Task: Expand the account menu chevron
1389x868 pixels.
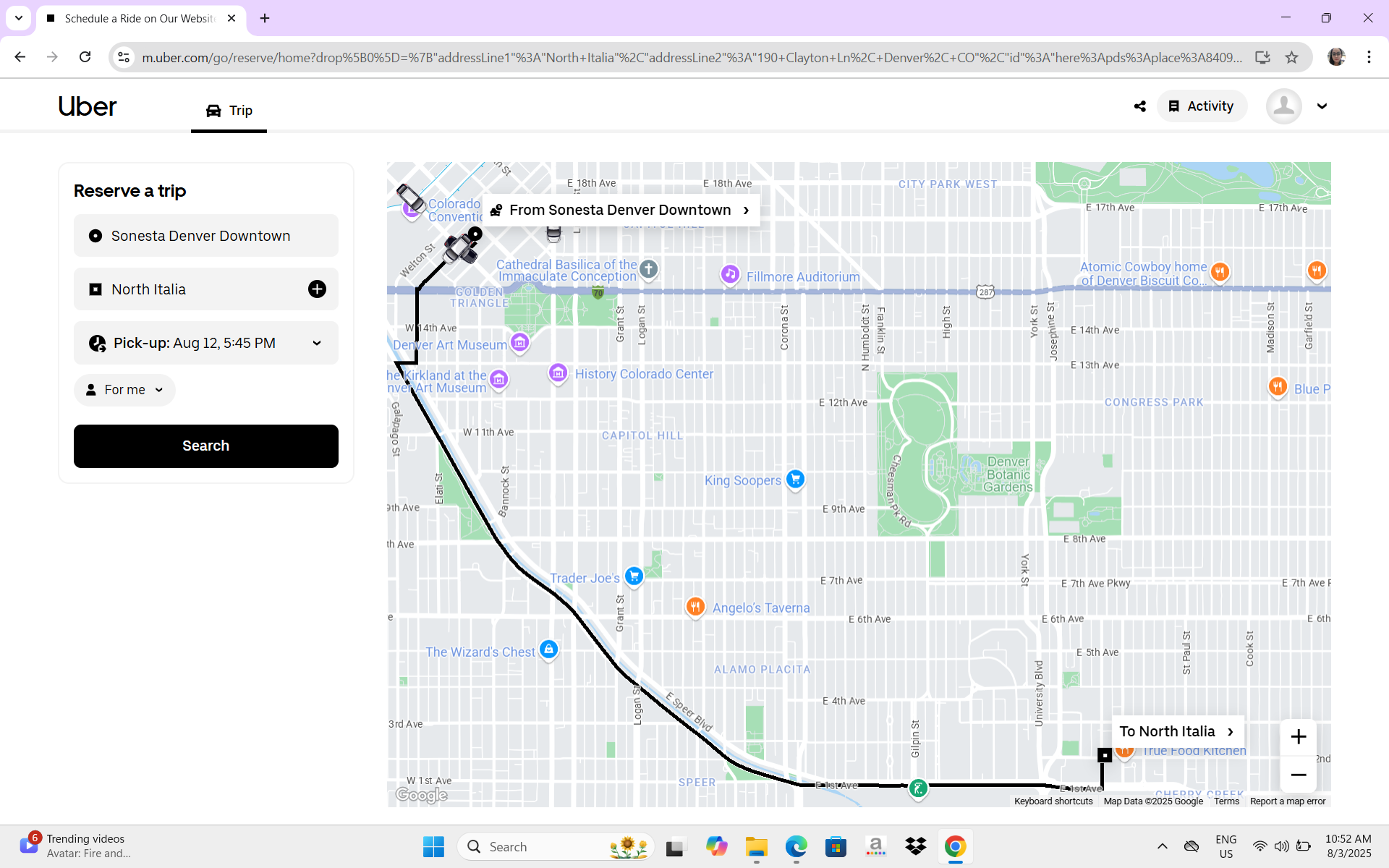Action: (1322, 106)
